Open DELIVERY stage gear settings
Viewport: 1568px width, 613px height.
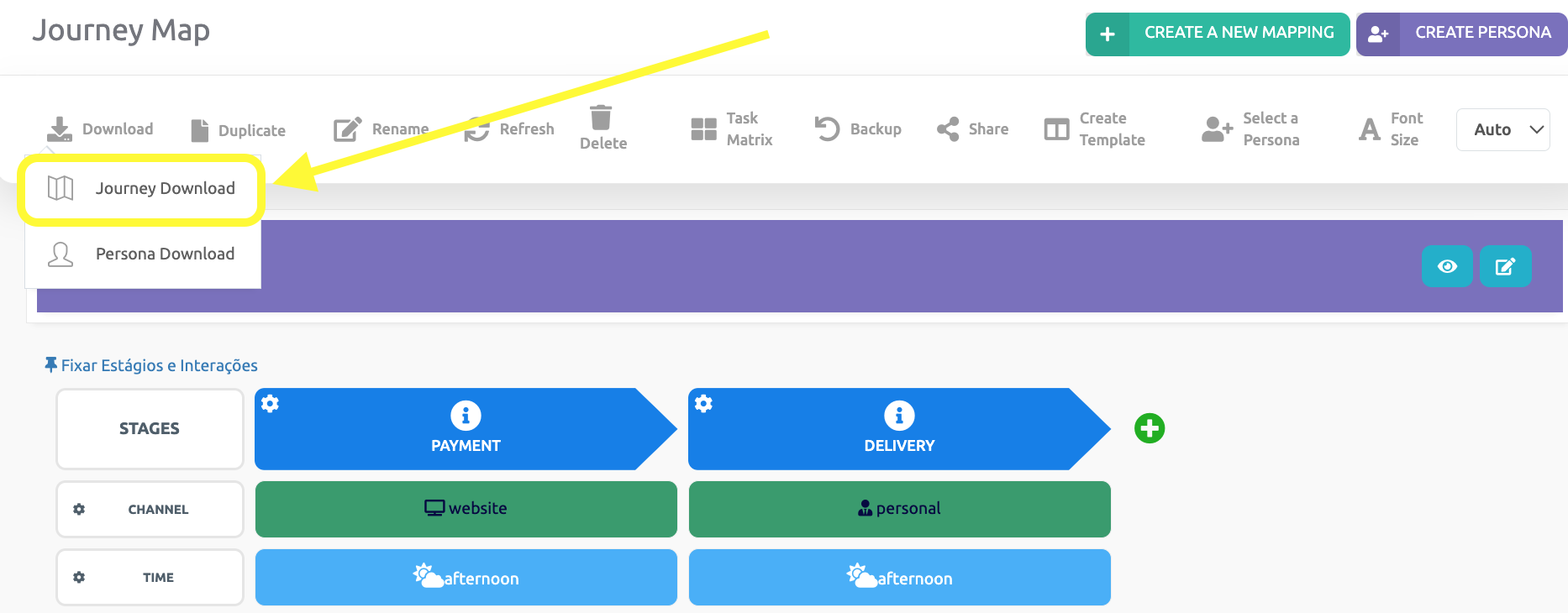point(703,404)
